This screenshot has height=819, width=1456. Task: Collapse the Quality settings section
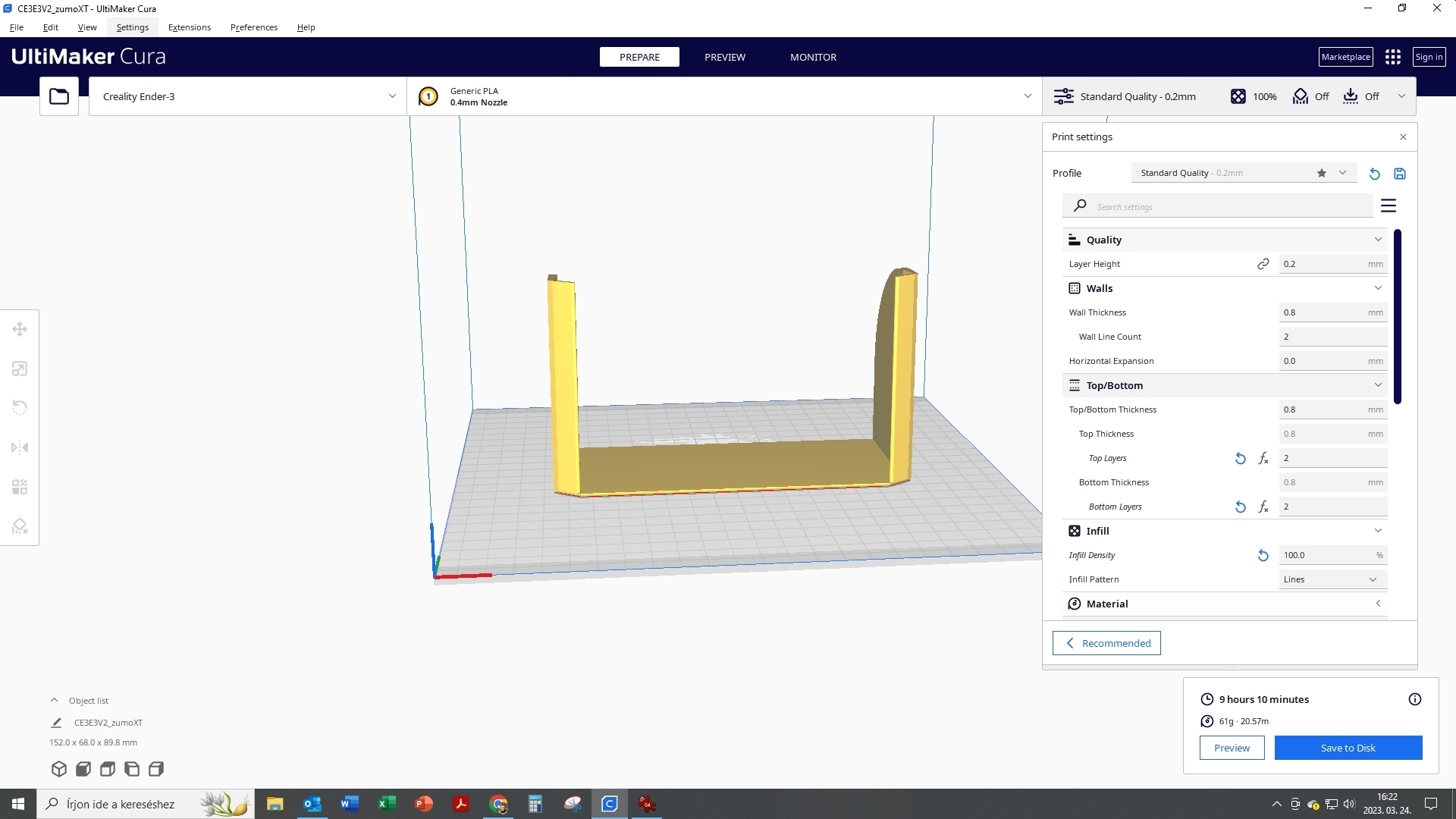click(x=1378, y=240)
